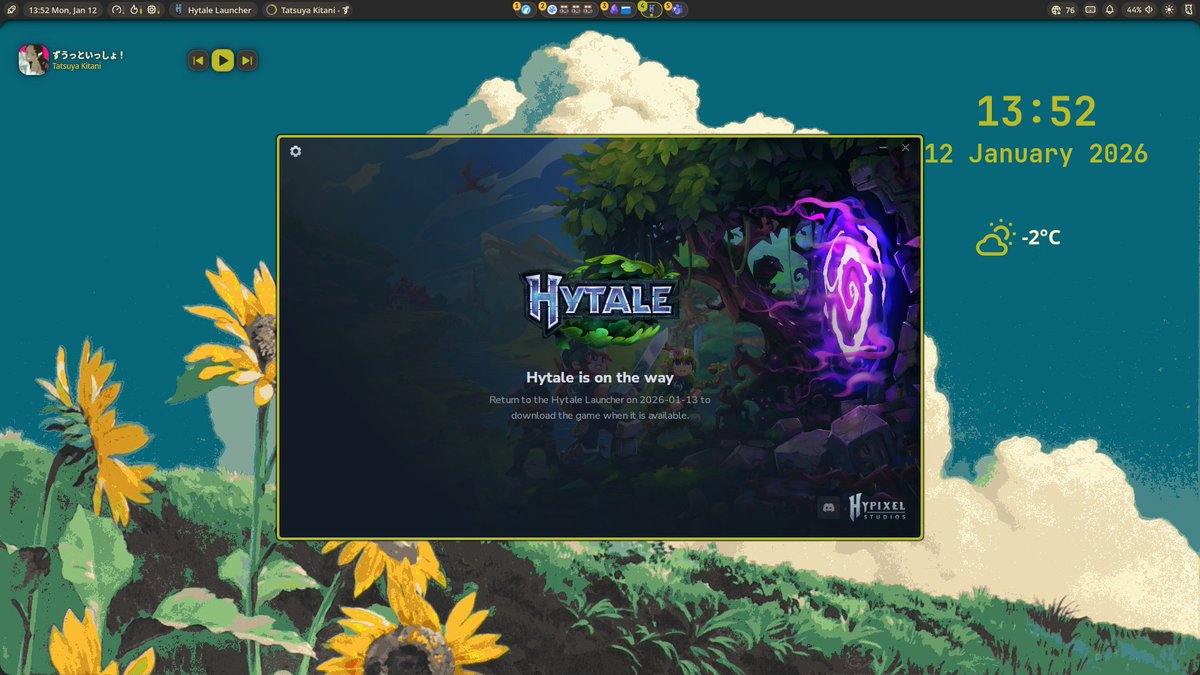This screenshot has width=1200, height=675.
Task: Click the Tatsuya Kitani artist label on desktop
Action: point(76,67)
